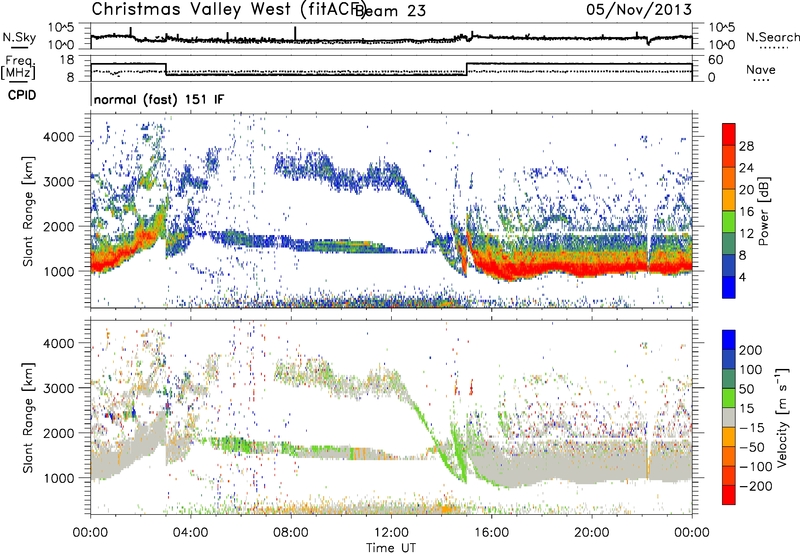Click the '3000' tick on the velocity panel

tap(58, 388)
